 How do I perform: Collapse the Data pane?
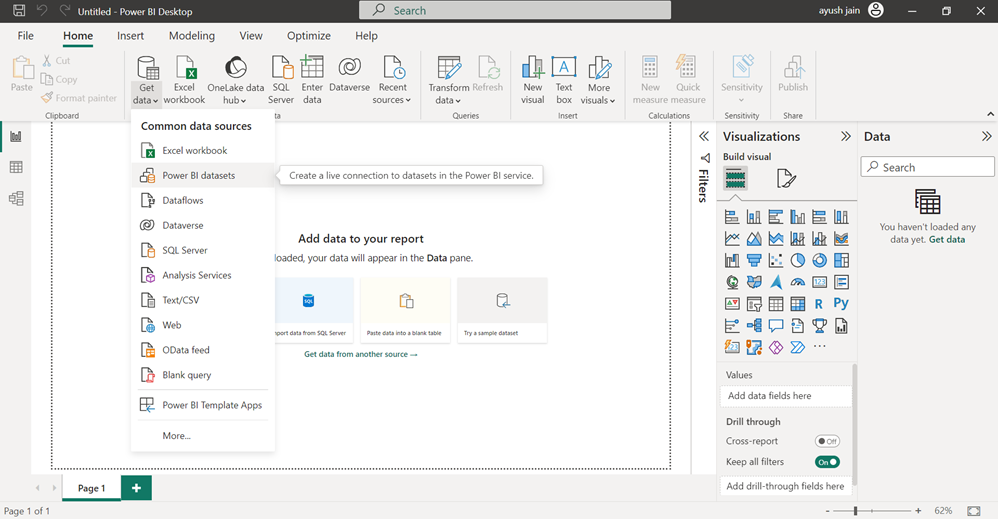(987, 136)
